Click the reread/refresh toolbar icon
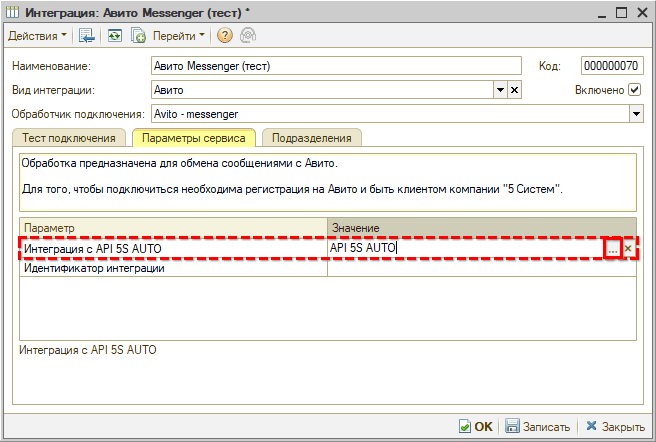Viewport: 656px width, 442px height. coord(114,35)
